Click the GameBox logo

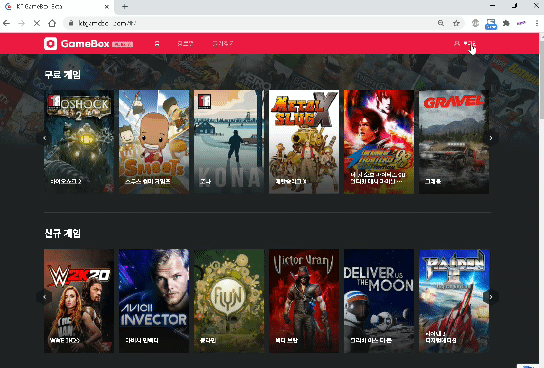[77, 44]
